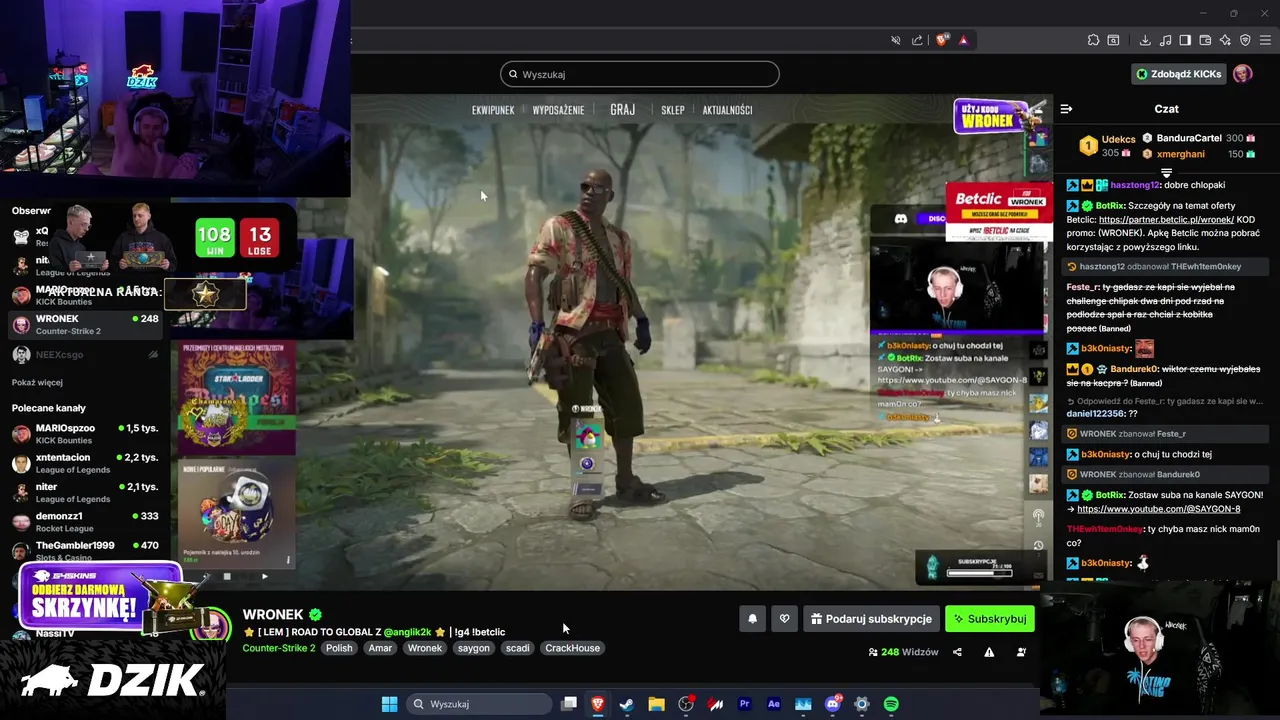Open the Brave playlist music note icon

tap(1165, 40)
